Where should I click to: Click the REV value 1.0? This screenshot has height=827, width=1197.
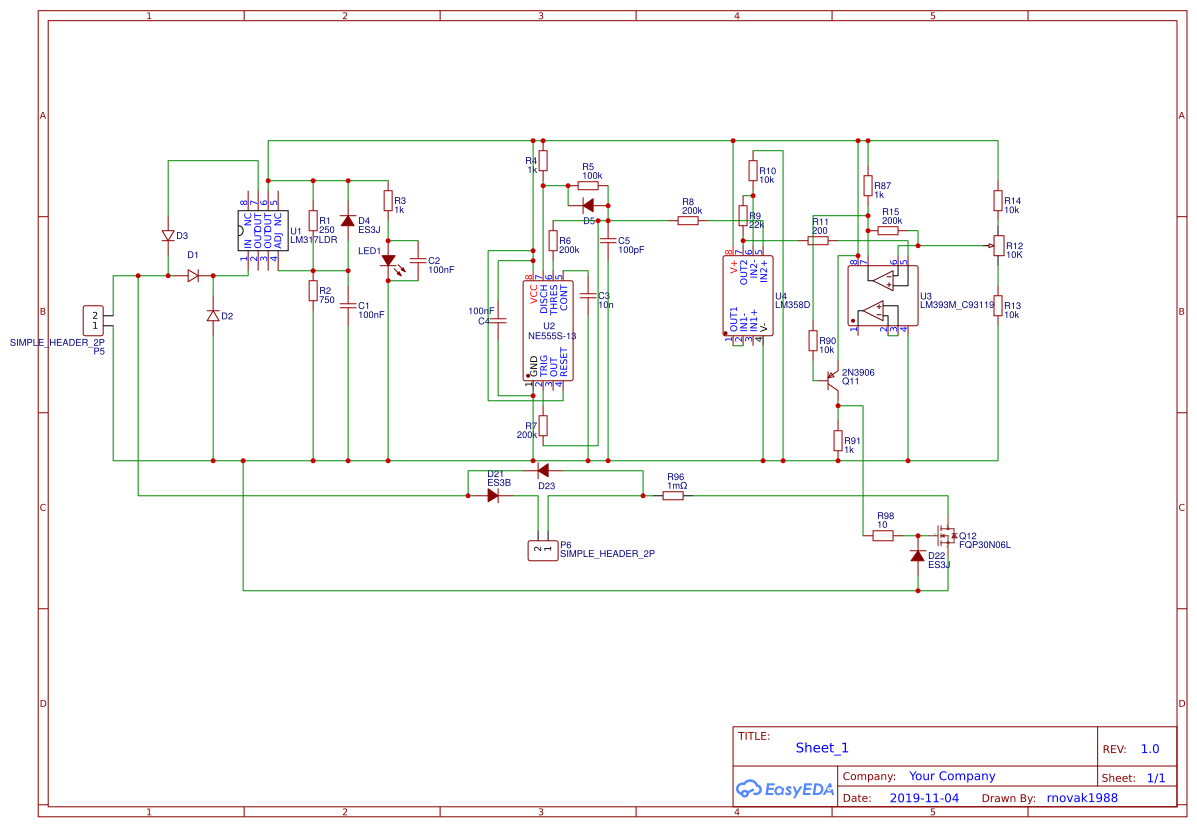[x=1149, y=747]
